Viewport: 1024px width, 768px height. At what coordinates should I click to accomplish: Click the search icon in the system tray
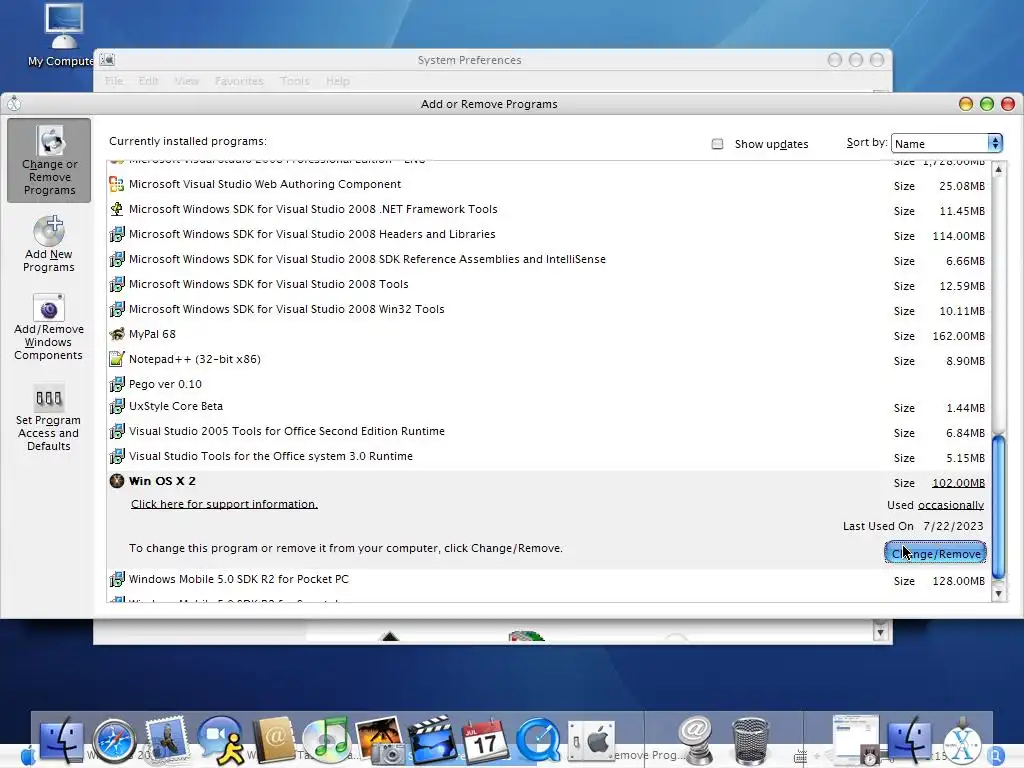pyautogui.click(x=995, y=754)
